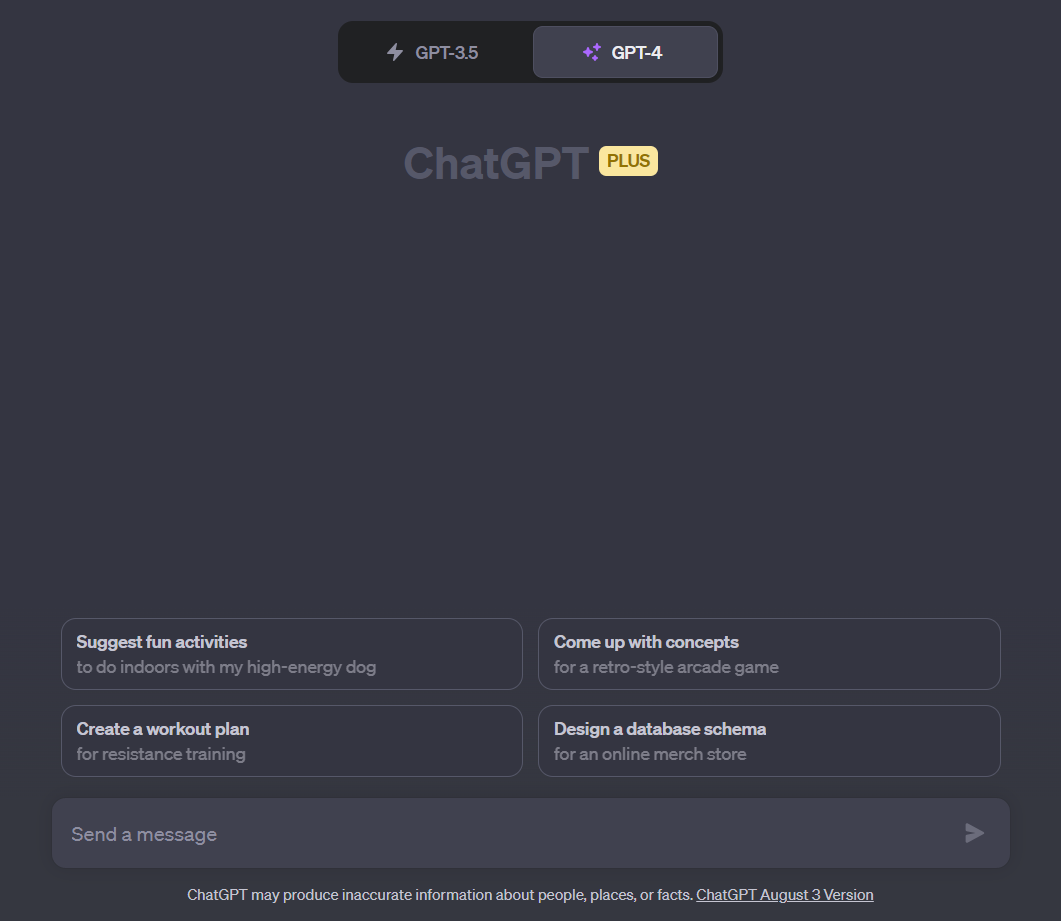This screenshot has height=921, width=1061.
Task: Click the "for resistance training" subtitle
Action: coord(161,754)
